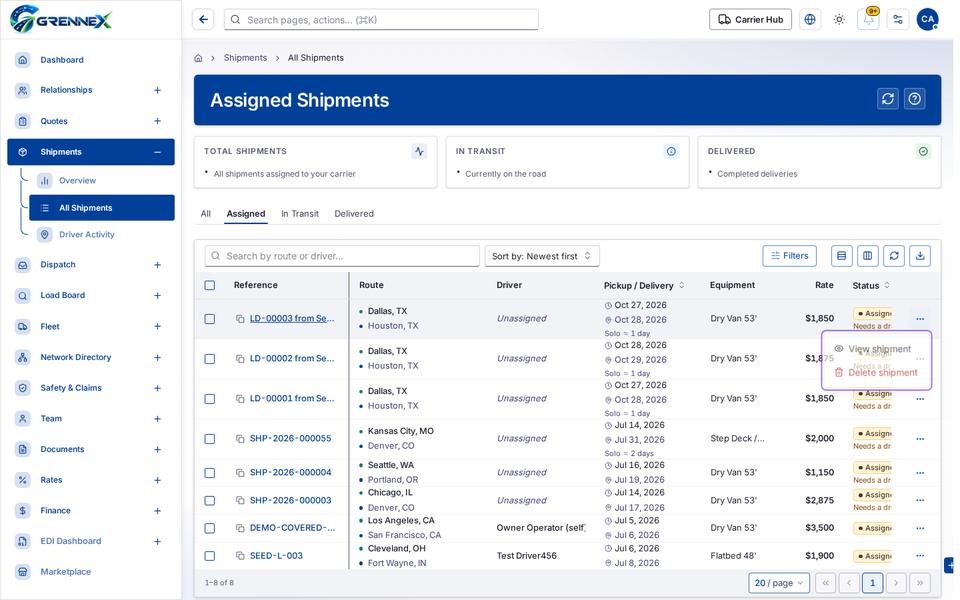
Task: Toggle the select-all header checkbox
Action: [x=210, y=285]
